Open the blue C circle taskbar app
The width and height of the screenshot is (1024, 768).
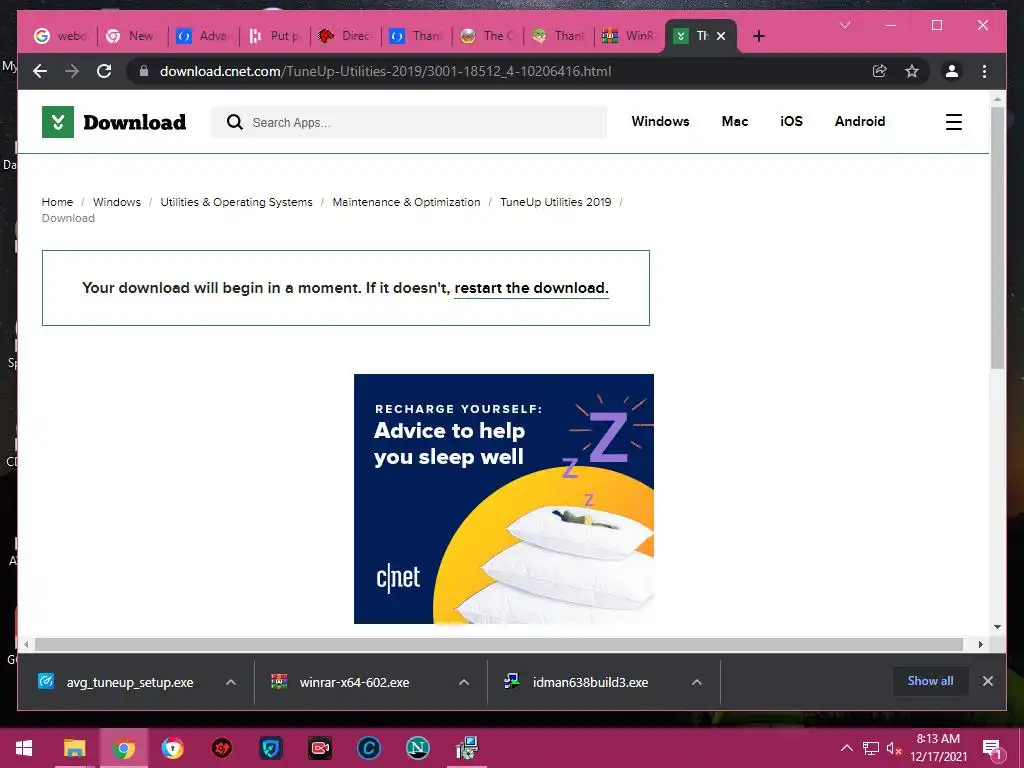point(368,748)
